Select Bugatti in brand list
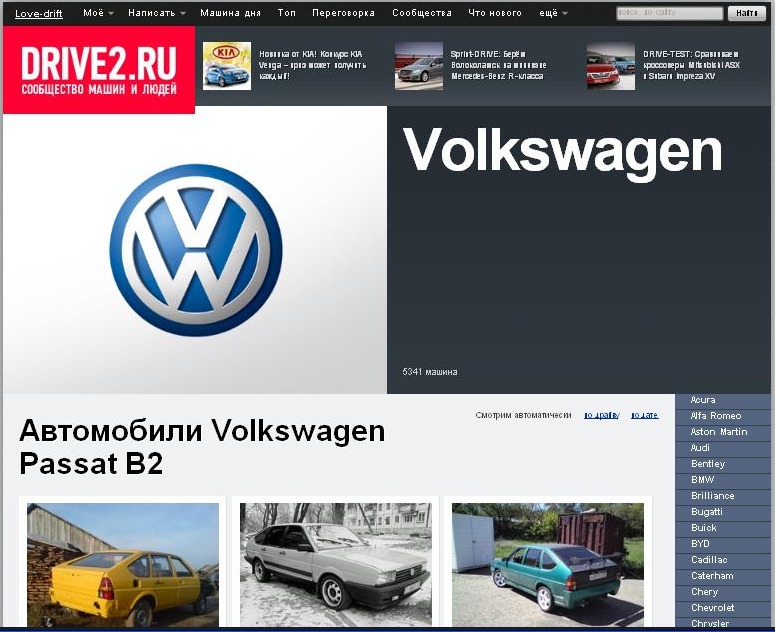 [707, 512]
